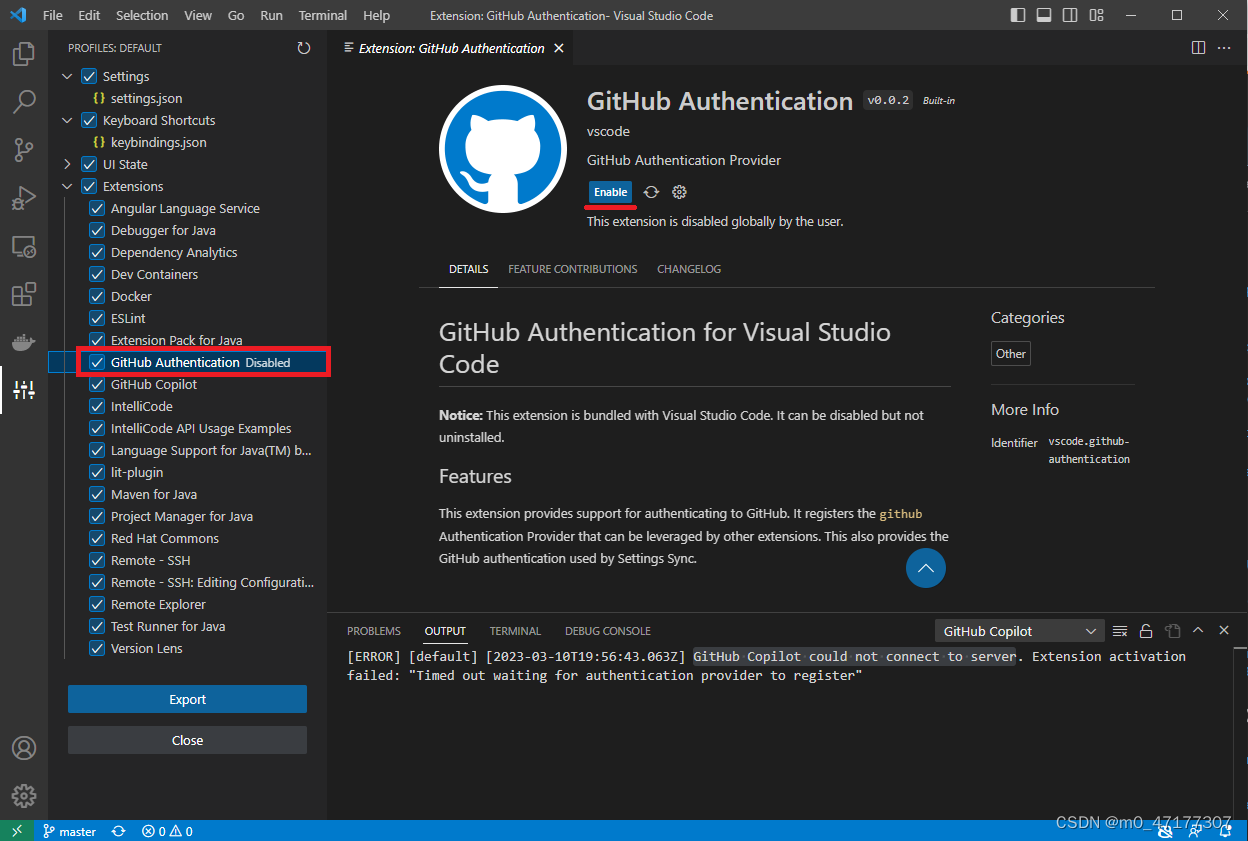Open the Docker view in activity bar
The height and width of the screenshot is (841, 1248).
coord(24,342)
